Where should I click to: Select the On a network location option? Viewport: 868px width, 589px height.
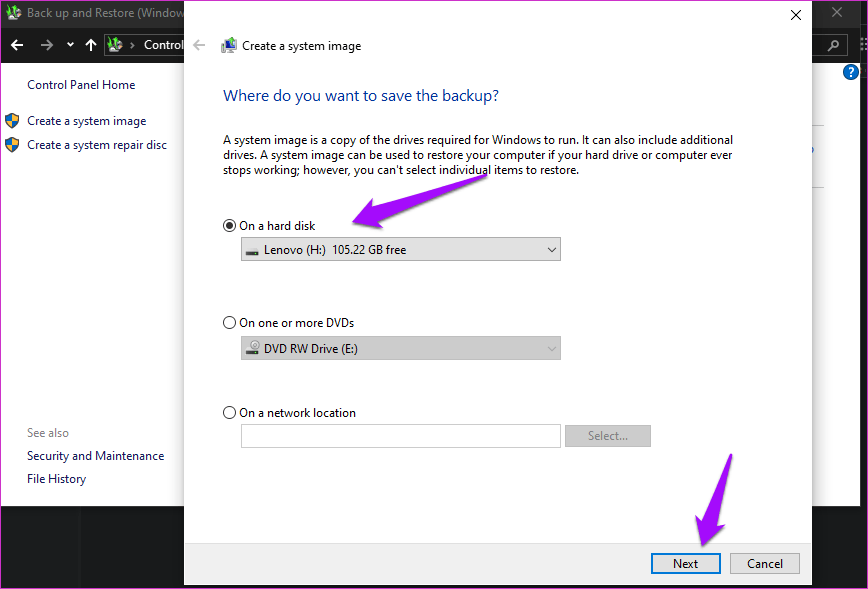tap(229, 413)
